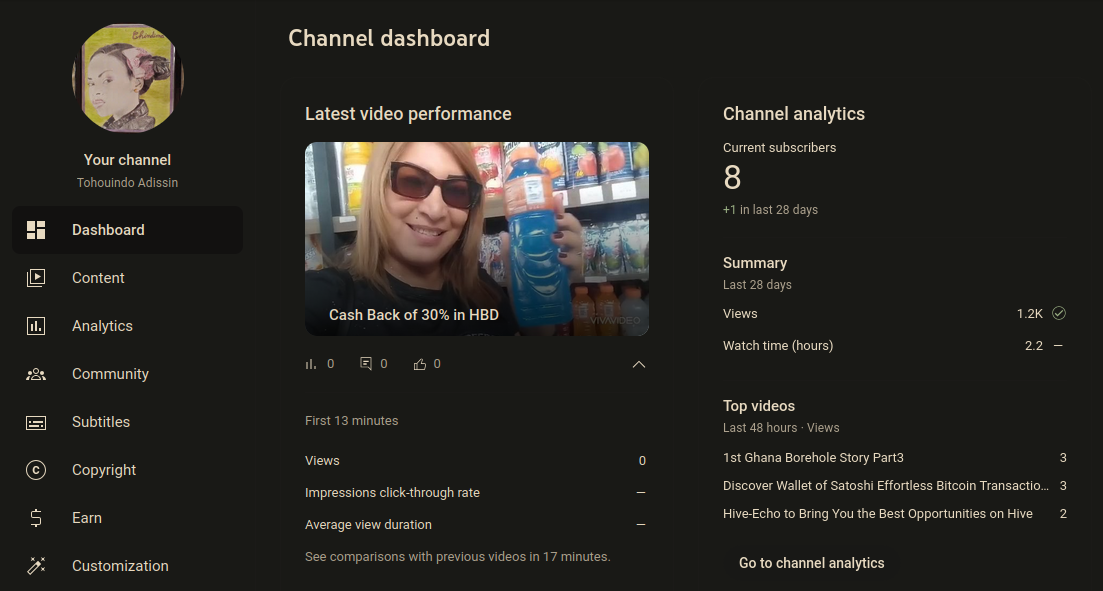
Task: Open Customization in the sidebar menu
Action: 127,566
